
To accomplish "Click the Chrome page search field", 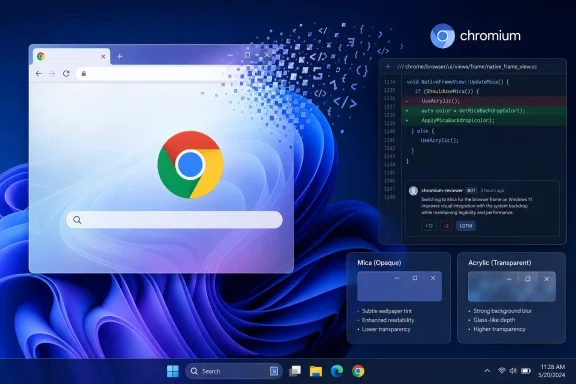I will pyautogui.click(x=174, y=220).
